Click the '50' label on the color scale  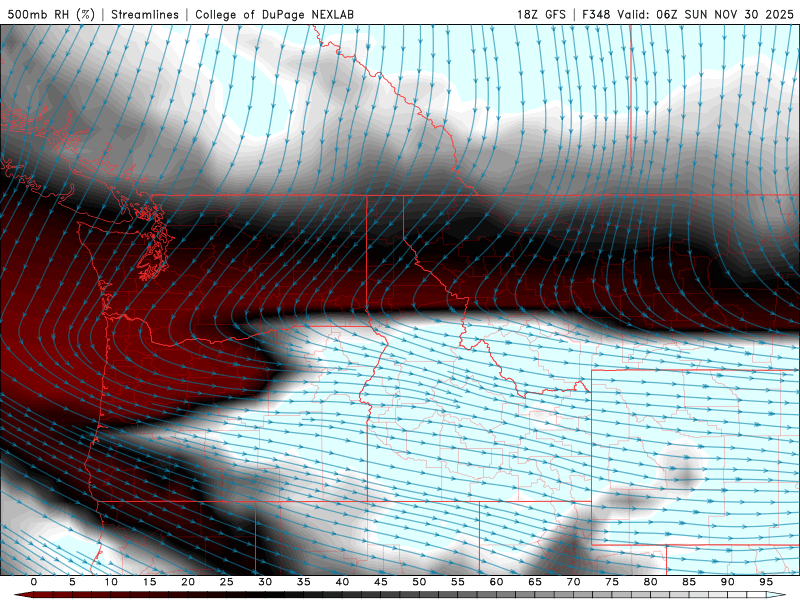[x=419, y=582]
